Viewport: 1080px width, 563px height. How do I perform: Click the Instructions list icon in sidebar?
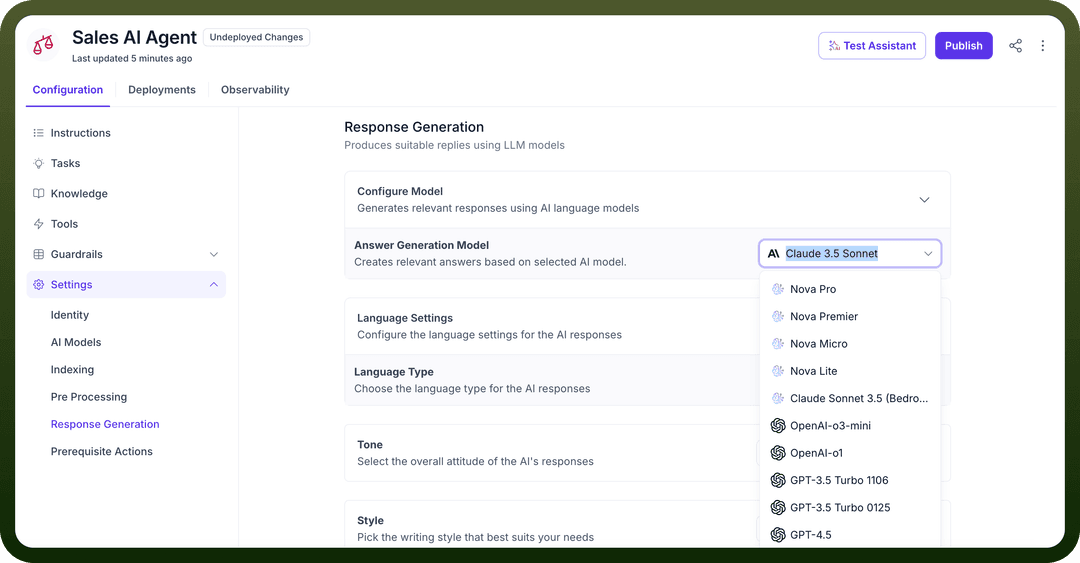pos(39,133)
